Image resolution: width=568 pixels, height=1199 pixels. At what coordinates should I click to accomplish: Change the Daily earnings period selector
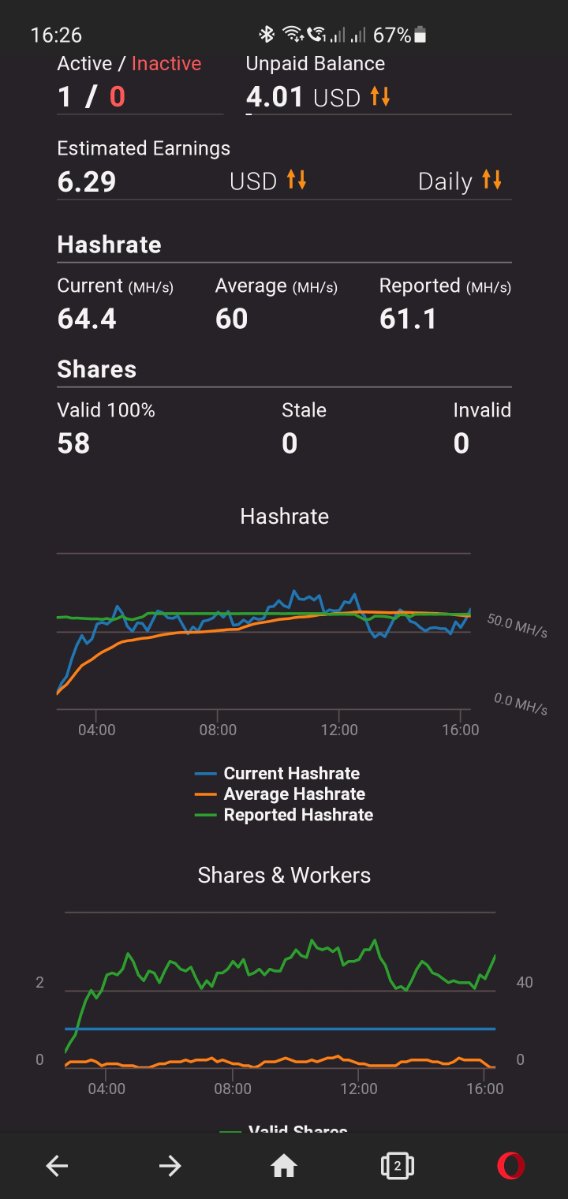(x=460, y=181)
